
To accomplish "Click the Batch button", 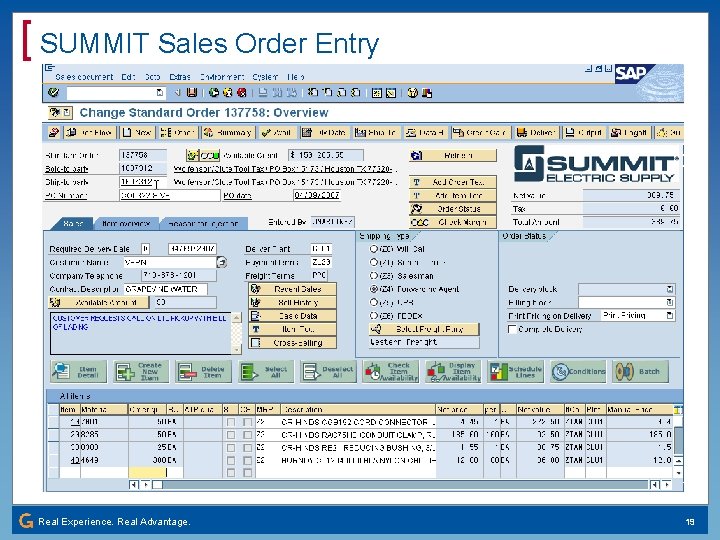I will pos(640,371).
